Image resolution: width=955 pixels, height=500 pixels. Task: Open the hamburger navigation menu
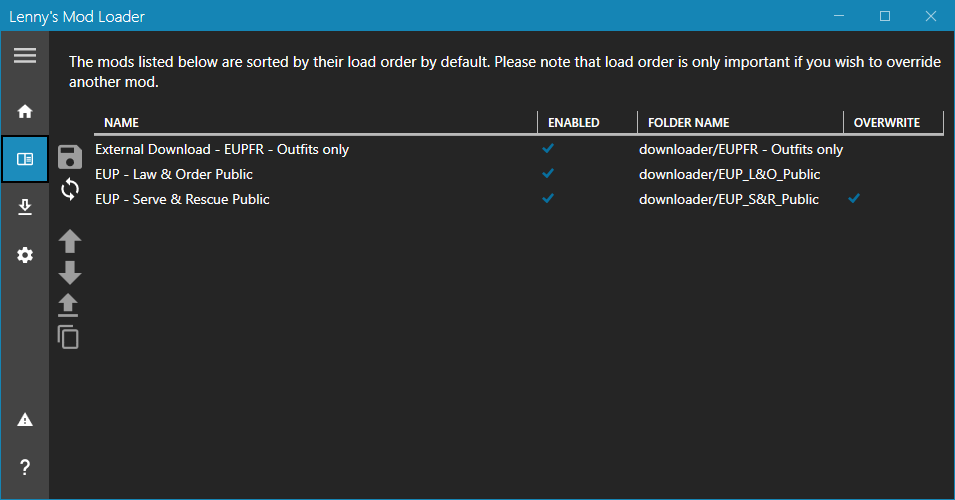(25, 56)
